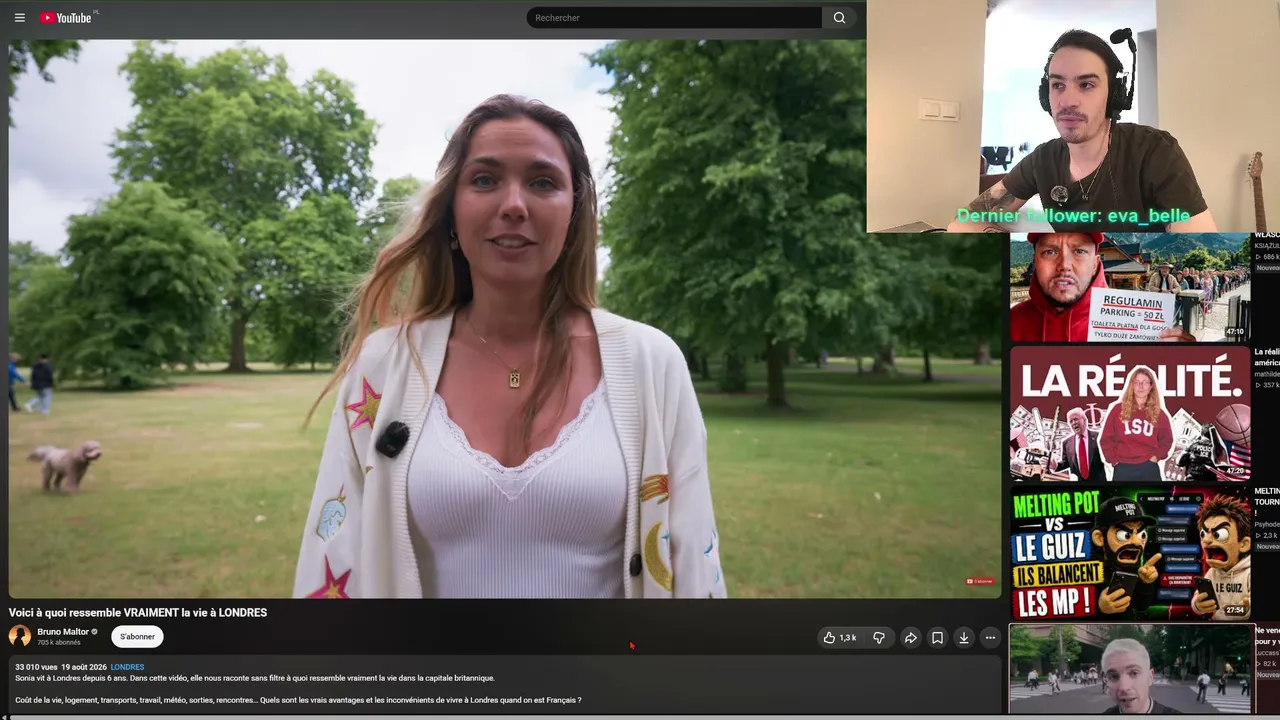Click the Rechercher search field
The image size is (1280, 720).
674,17
